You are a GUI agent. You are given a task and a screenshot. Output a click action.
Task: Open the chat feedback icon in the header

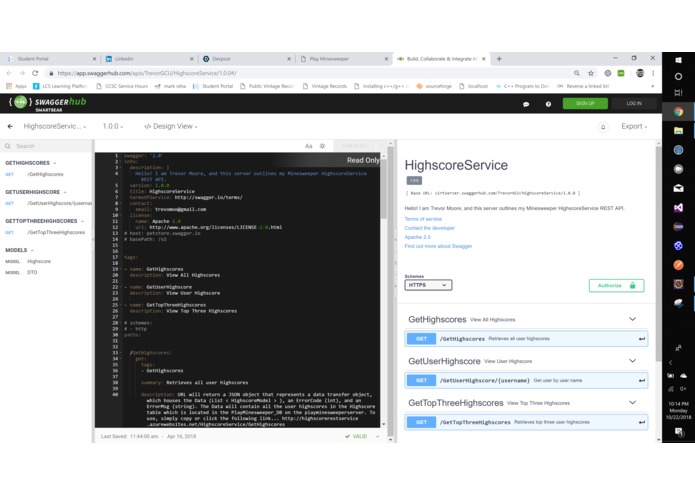(x=526, y=104)
